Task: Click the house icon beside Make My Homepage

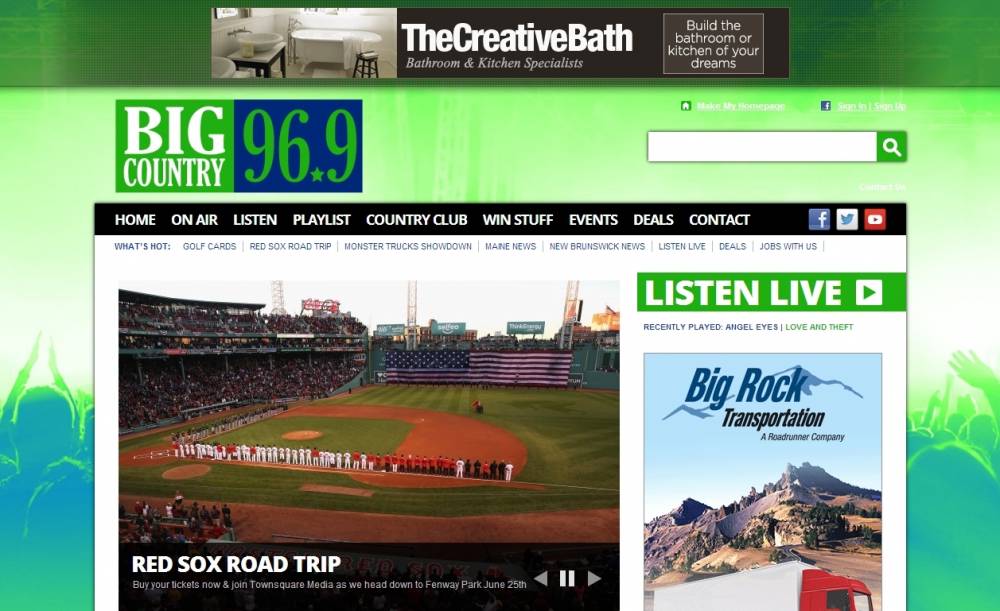Action: click(686, 106)
